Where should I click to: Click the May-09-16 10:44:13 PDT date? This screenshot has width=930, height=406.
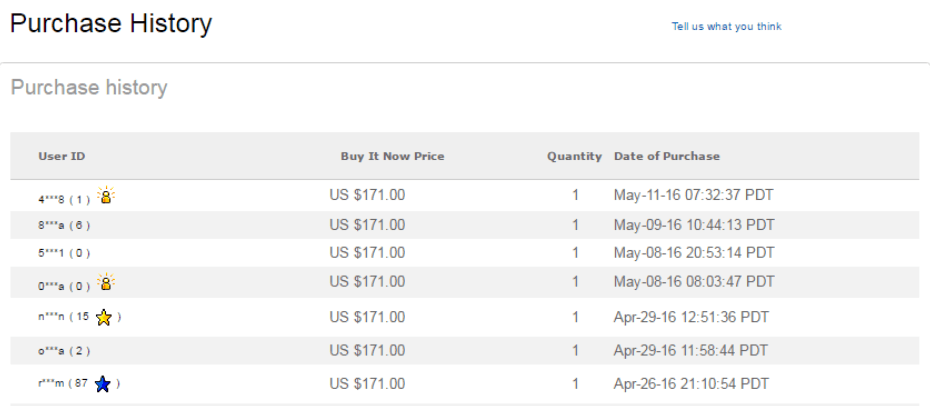tap(694, 226)
